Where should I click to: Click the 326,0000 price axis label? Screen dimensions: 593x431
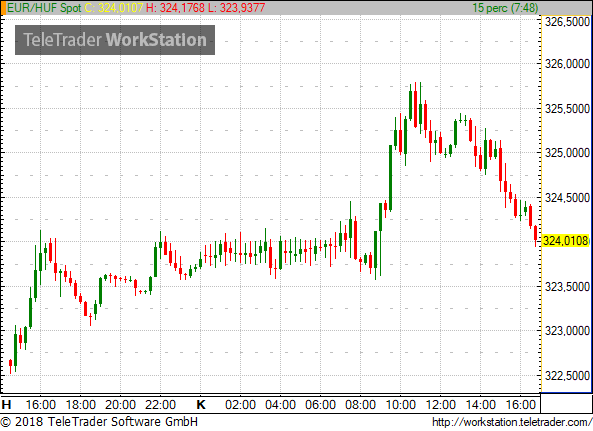(x=567, y=64)
